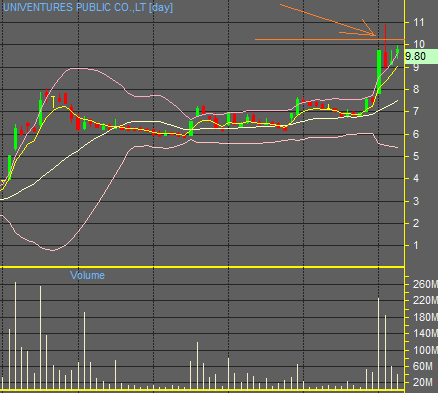Viewport: 438px width, 393px height.
Task: Click the yellow T-shaped candle marker
Action: (53, 102)
